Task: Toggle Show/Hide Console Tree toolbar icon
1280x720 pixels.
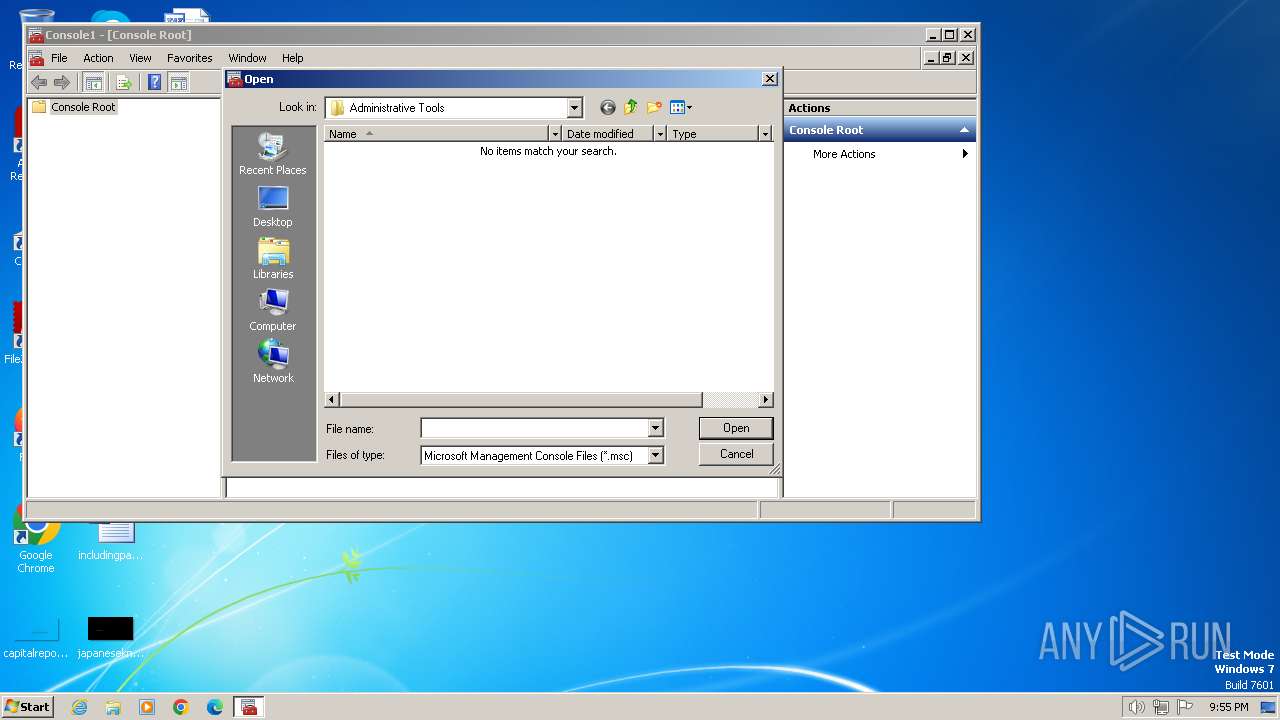Action: 93,83
